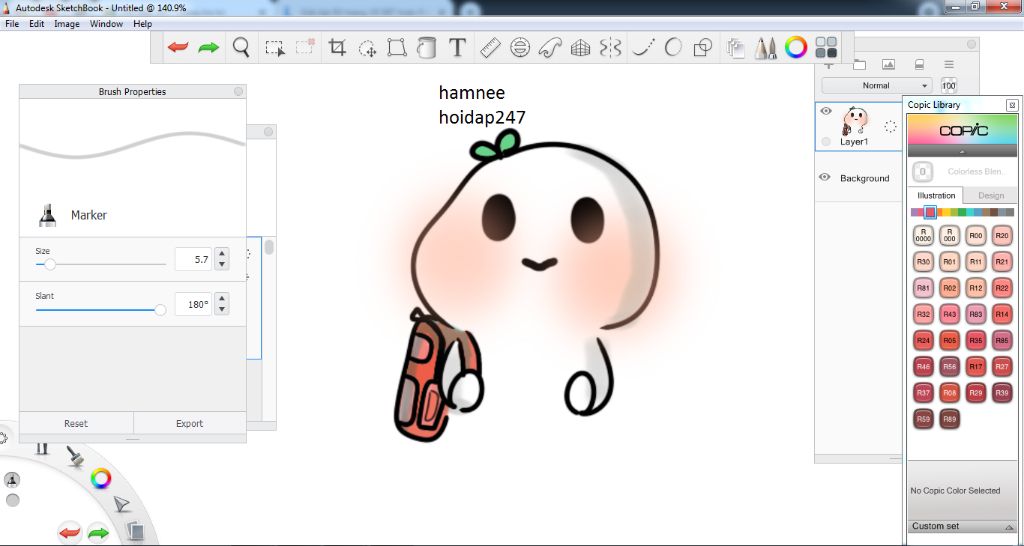Choose the Transform tool
The height and width of the screenshot is (546, 1024).
tap(396, 47)
